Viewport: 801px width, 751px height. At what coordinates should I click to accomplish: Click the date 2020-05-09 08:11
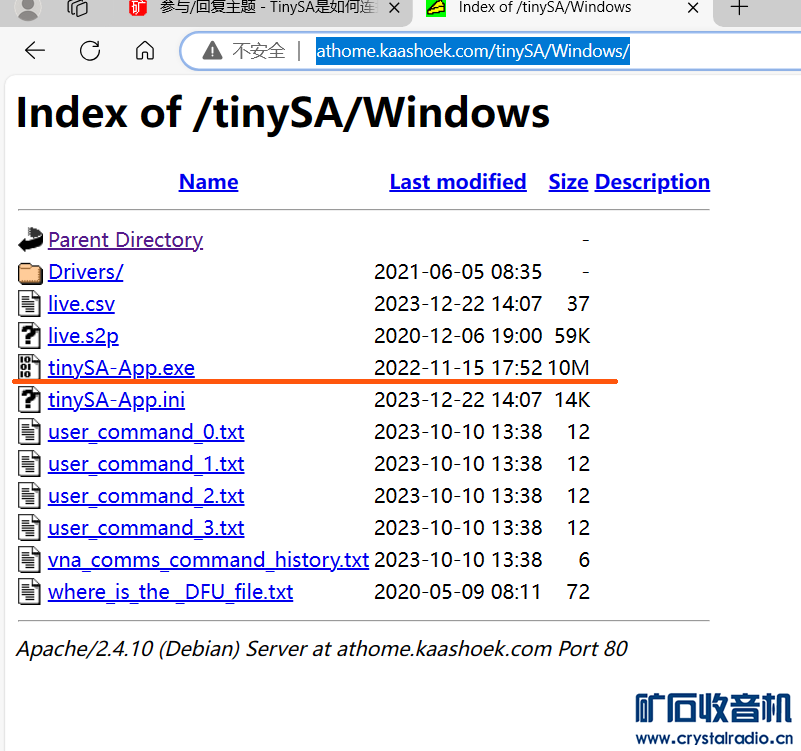[x=458, y=592]
